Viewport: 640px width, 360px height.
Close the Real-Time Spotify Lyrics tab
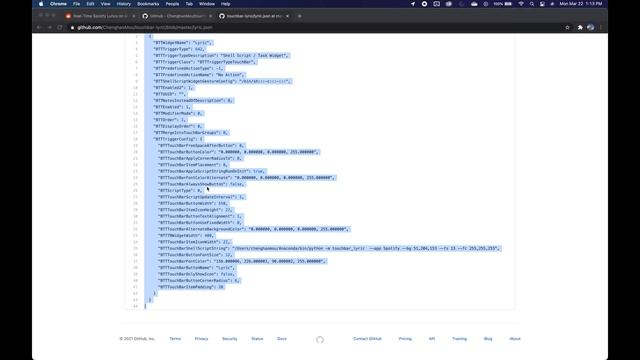pyautogui.click(x=133, y=16)
